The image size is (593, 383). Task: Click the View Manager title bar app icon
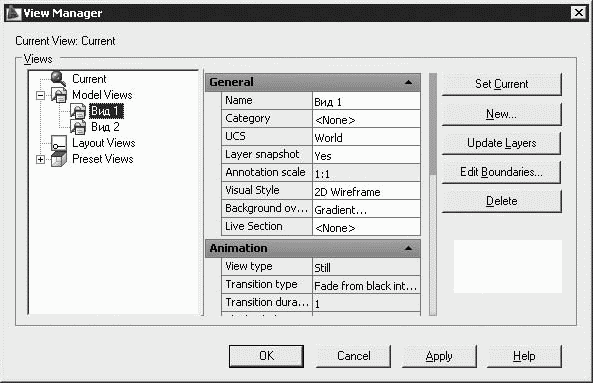point(14,13)
